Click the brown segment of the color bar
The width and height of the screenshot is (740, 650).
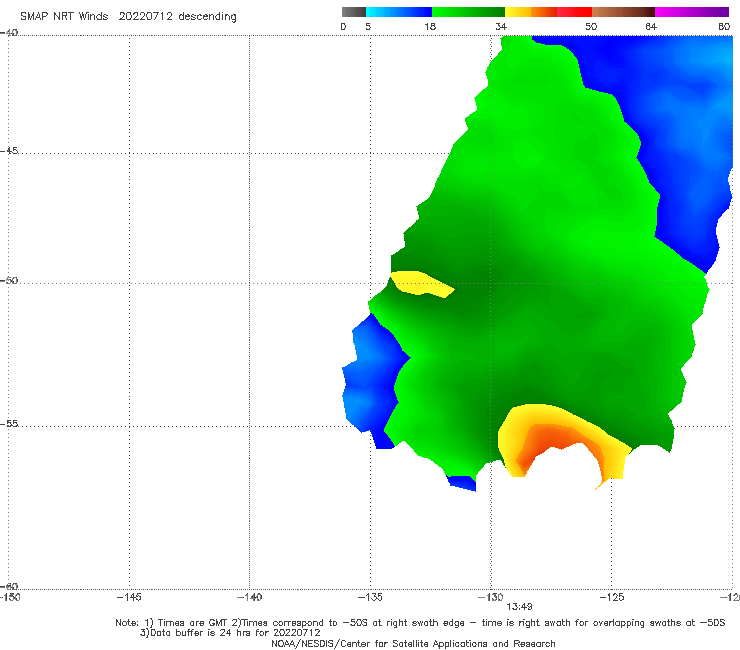(x=623, y=12)
